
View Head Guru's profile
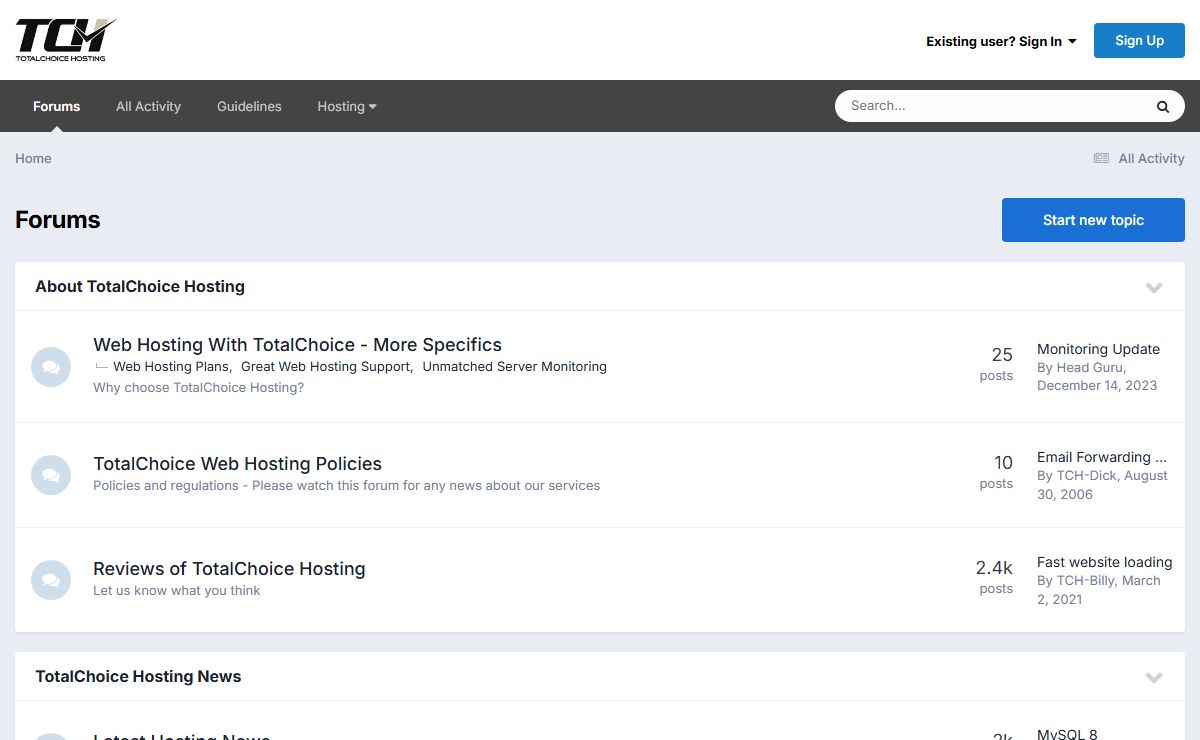pos(1089,367)
